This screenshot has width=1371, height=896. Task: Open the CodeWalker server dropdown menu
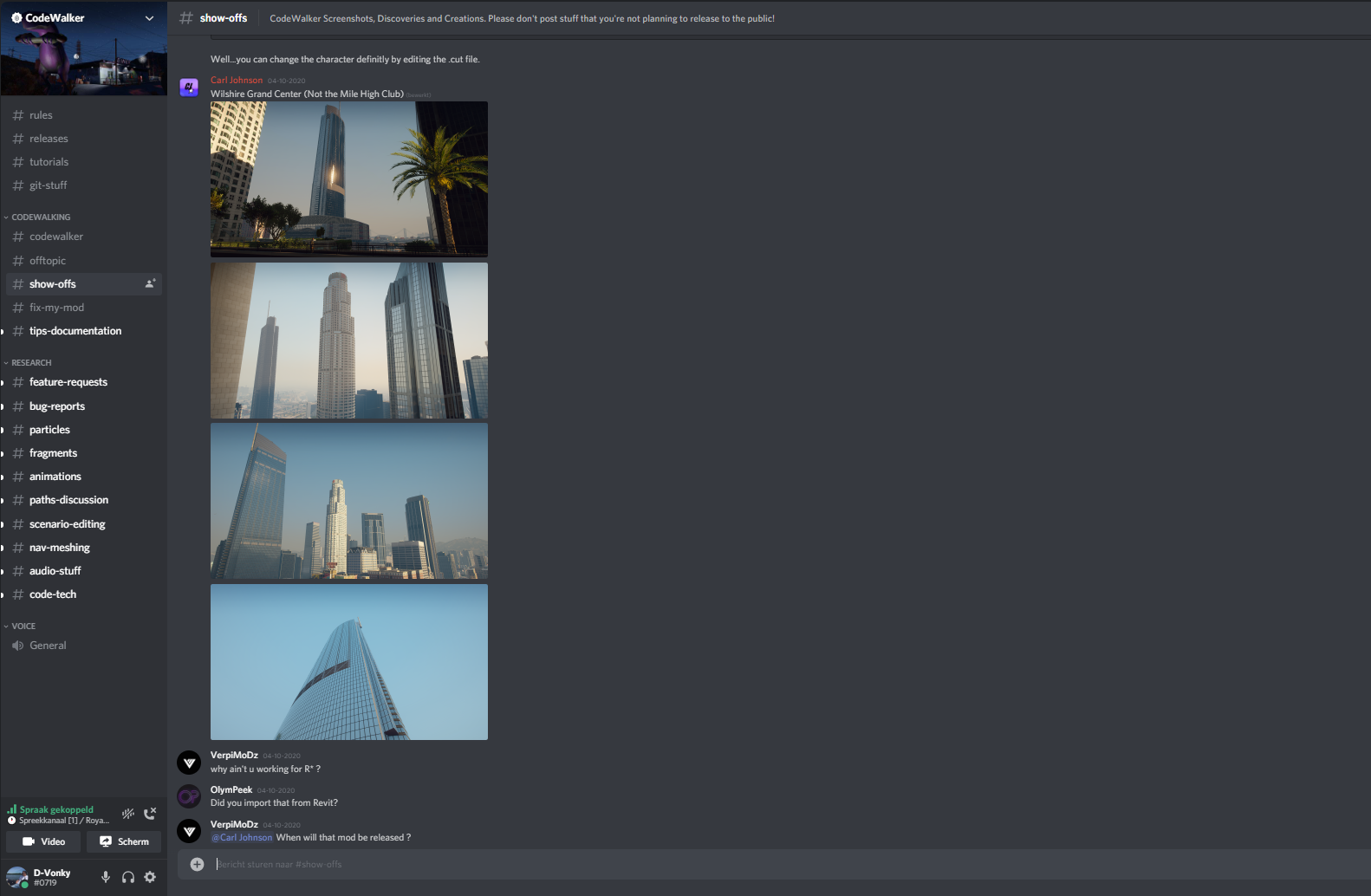point(149,18)
